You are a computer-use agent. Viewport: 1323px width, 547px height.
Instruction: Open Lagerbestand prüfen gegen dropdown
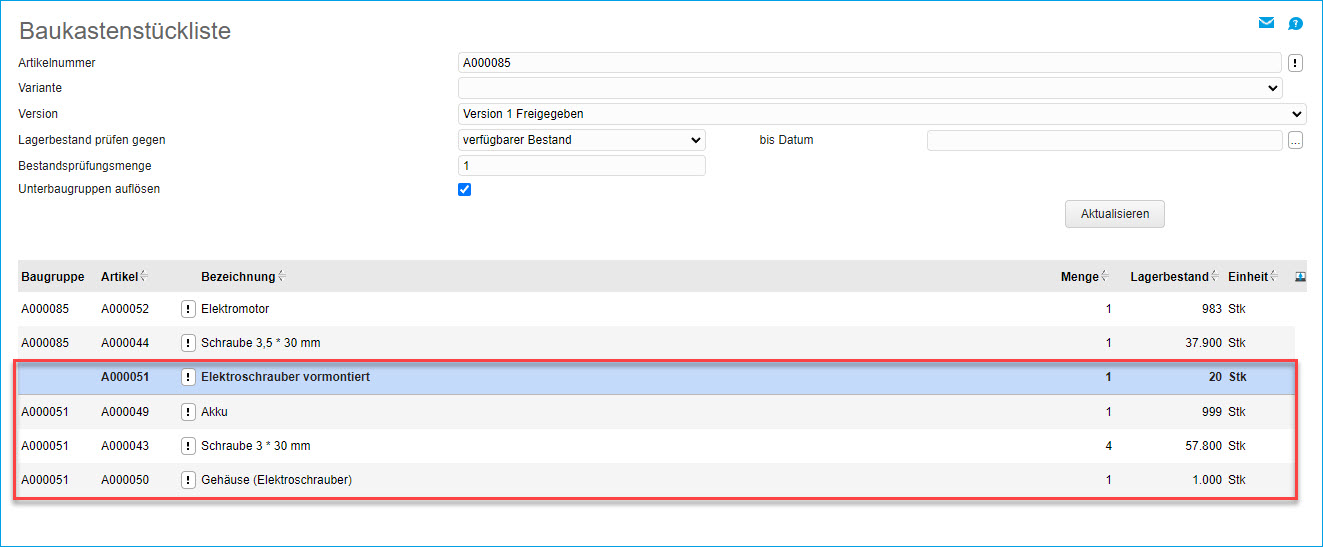(x=581, y=140)
